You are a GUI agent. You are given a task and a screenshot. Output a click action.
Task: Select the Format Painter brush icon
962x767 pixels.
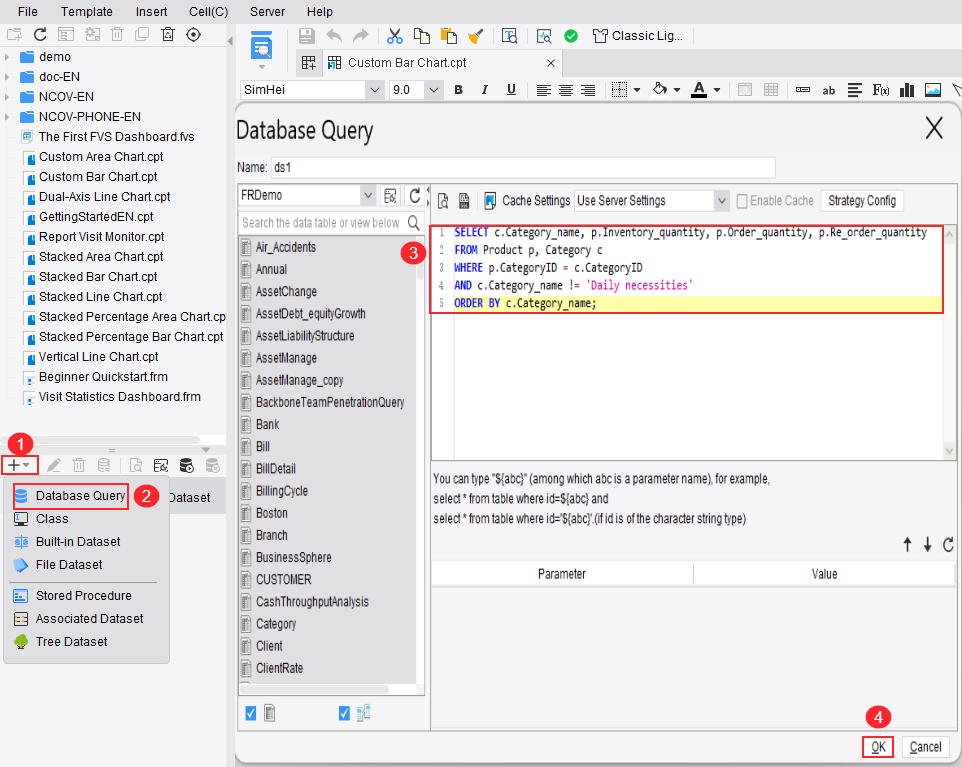(x=475, y=36)
